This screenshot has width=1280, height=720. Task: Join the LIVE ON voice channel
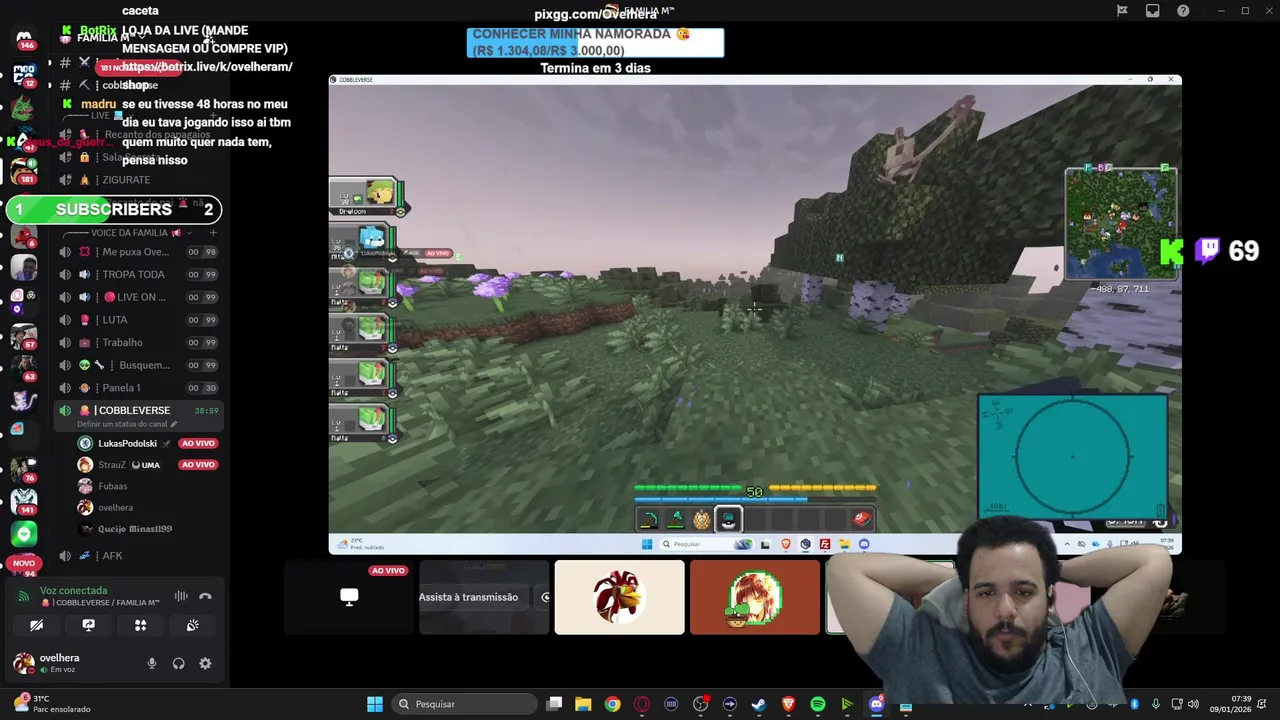(137, 297)
